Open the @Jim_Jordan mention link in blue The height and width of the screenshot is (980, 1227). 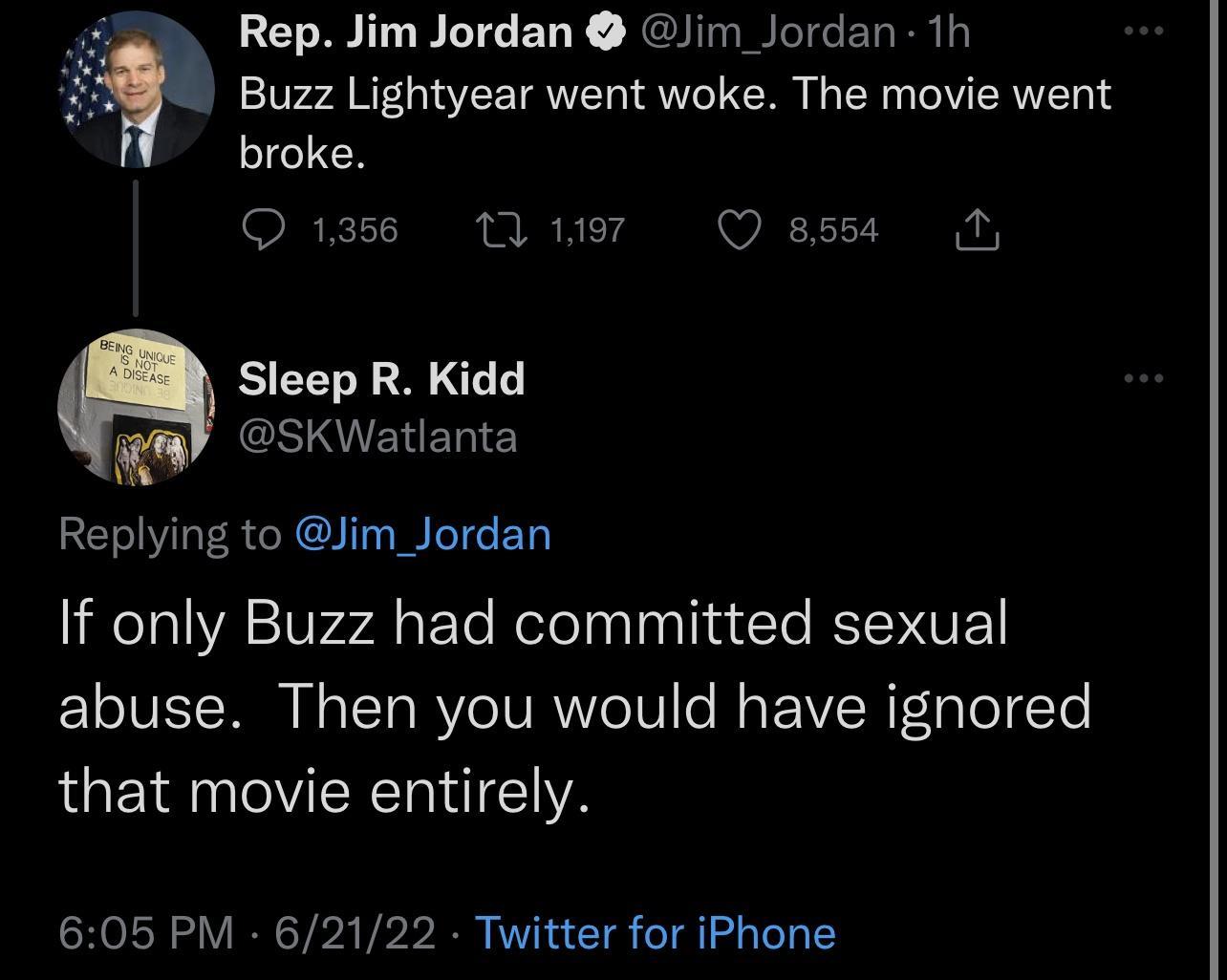pyautogui.click(x=420, y=533)
